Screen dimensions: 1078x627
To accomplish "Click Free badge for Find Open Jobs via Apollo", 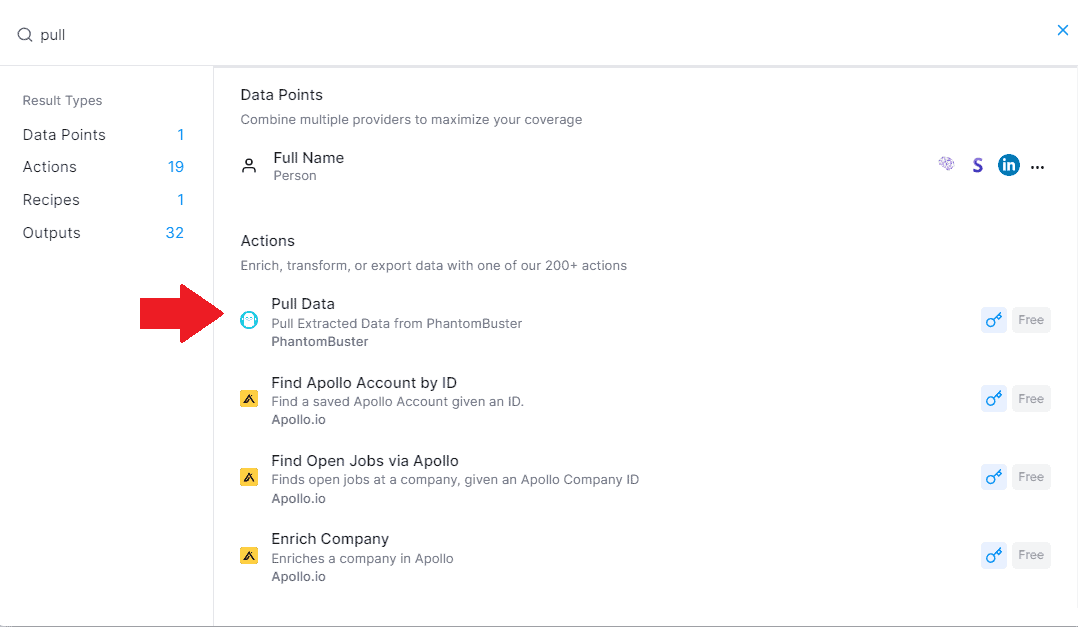I will tap(1031, 477).
